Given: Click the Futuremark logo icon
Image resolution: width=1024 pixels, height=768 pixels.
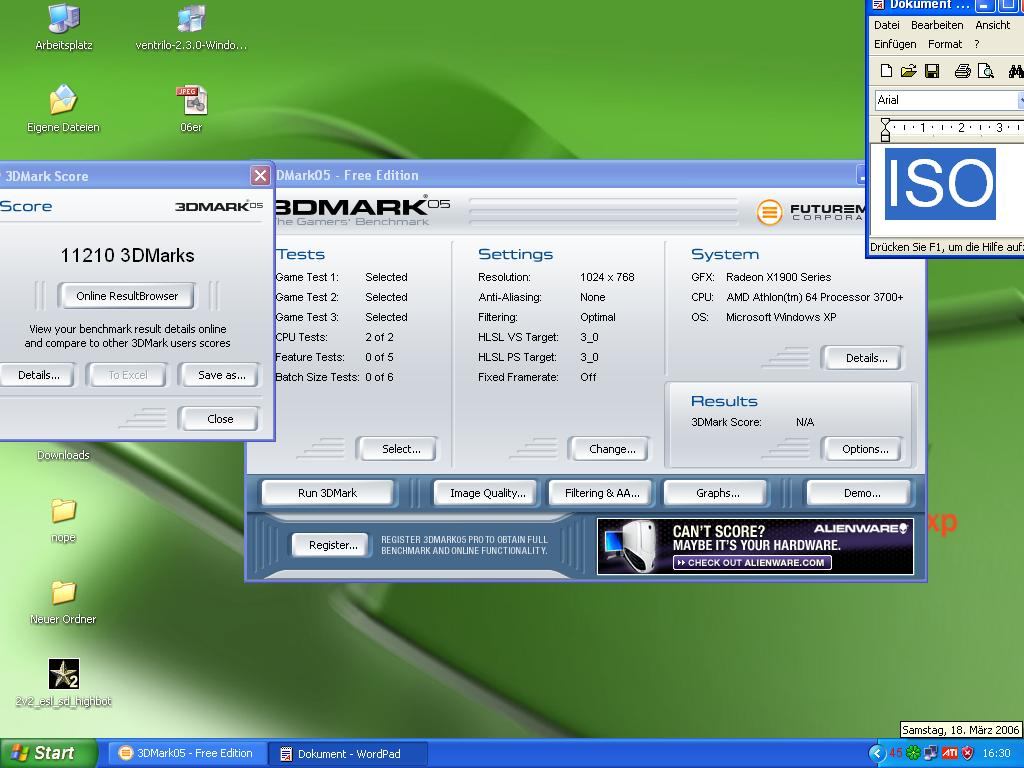Looking at the screenshot, I should pyautogui.click(x=769, y=212).
